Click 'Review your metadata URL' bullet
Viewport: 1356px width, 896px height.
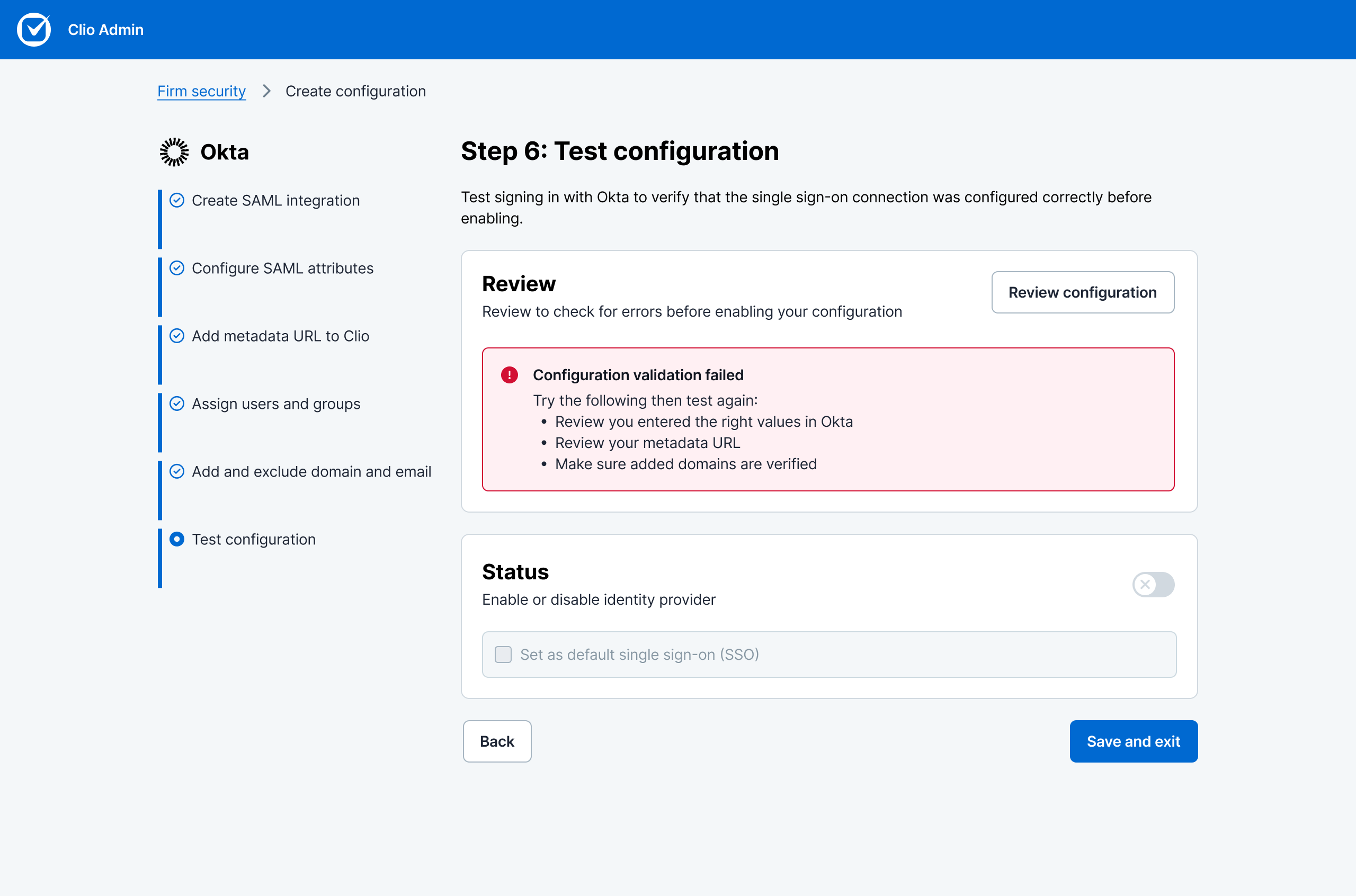tap(647, 443)
